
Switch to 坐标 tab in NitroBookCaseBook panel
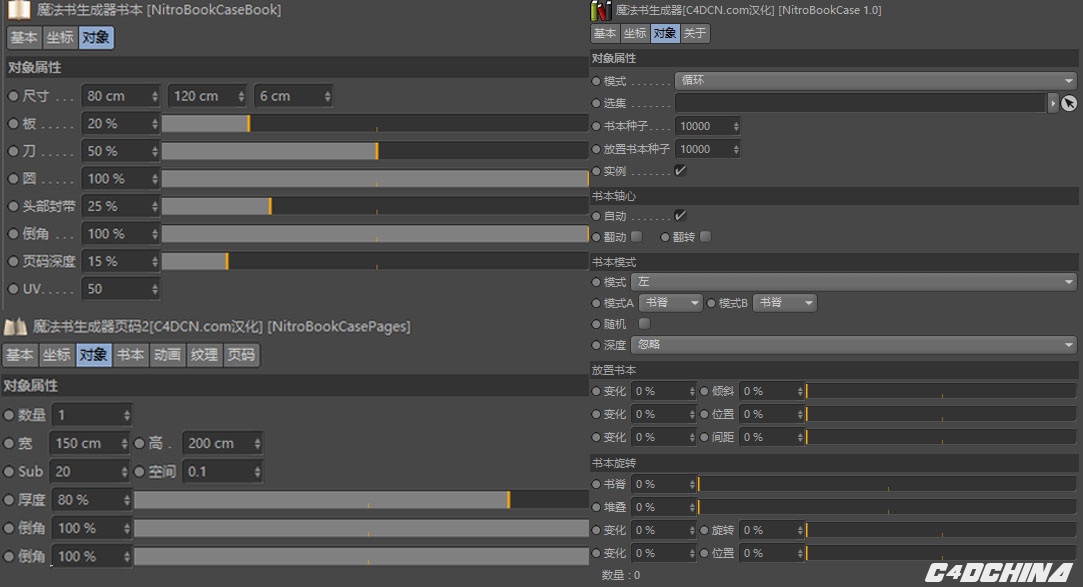60,37
